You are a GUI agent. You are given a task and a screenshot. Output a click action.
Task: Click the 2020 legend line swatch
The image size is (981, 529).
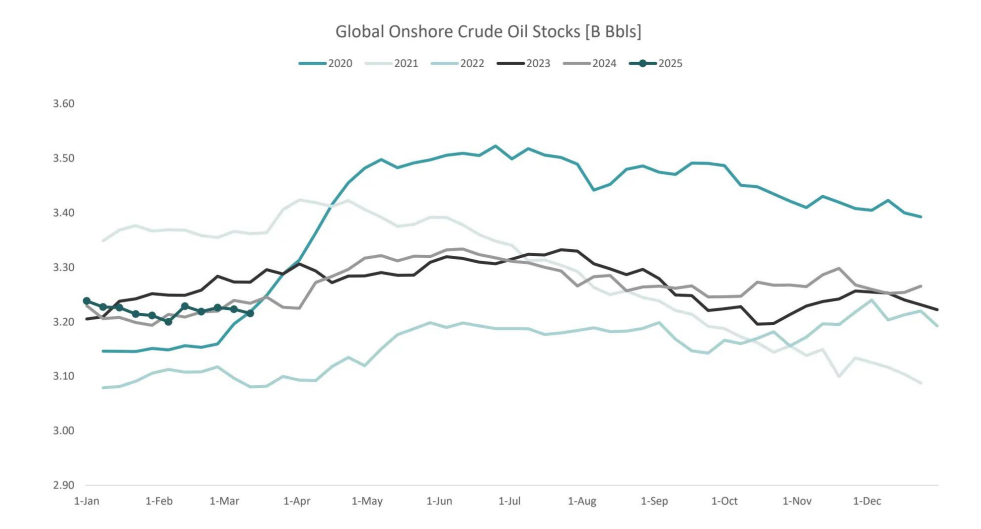[x=312, y=64]
